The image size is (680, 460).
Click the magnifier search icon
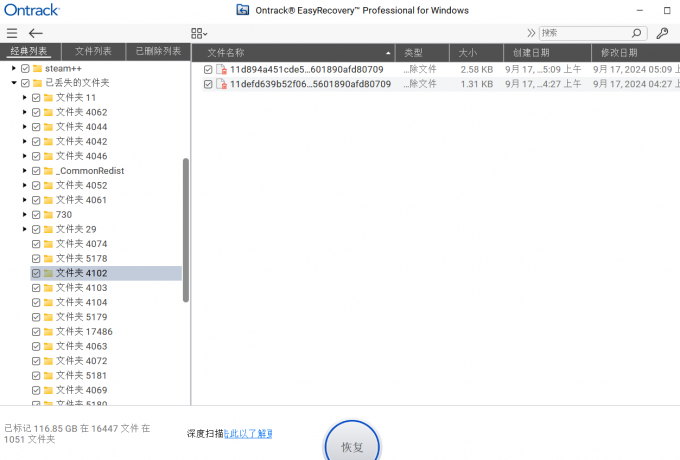636,33
